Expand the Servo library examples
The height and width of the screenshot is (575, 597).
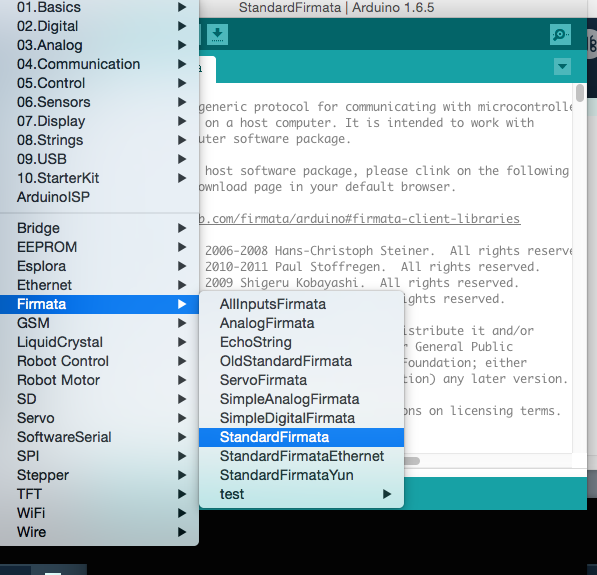click(99, 418)
